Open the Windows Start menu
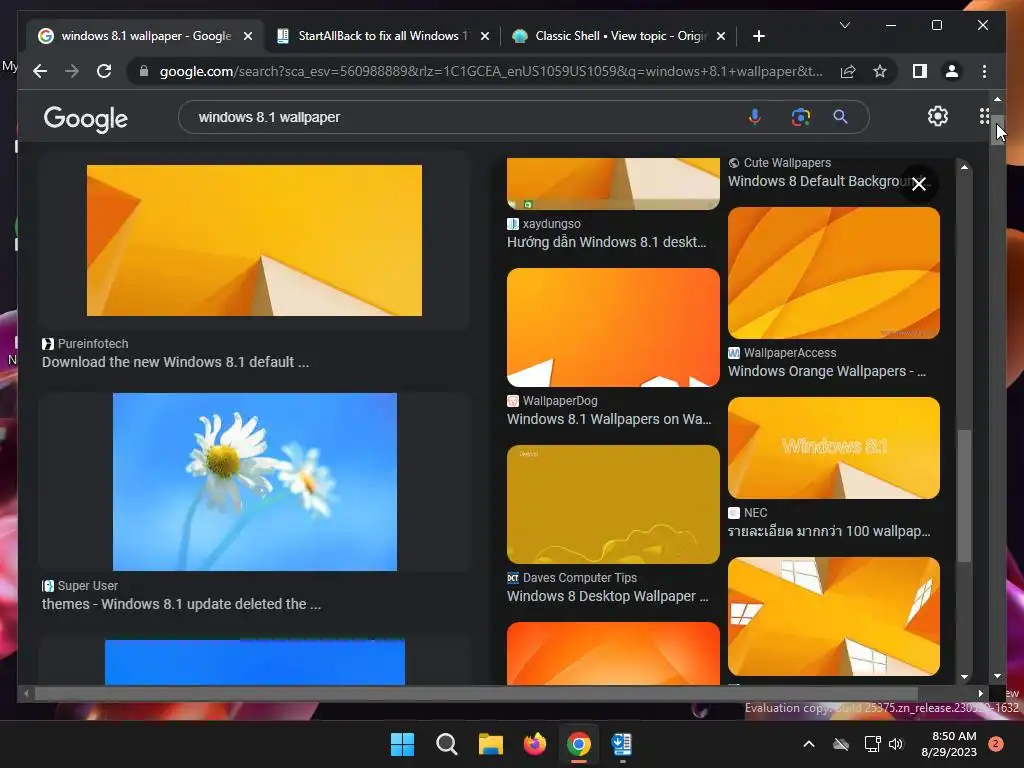The image size is (1024, 768). (x=402, y=744)
